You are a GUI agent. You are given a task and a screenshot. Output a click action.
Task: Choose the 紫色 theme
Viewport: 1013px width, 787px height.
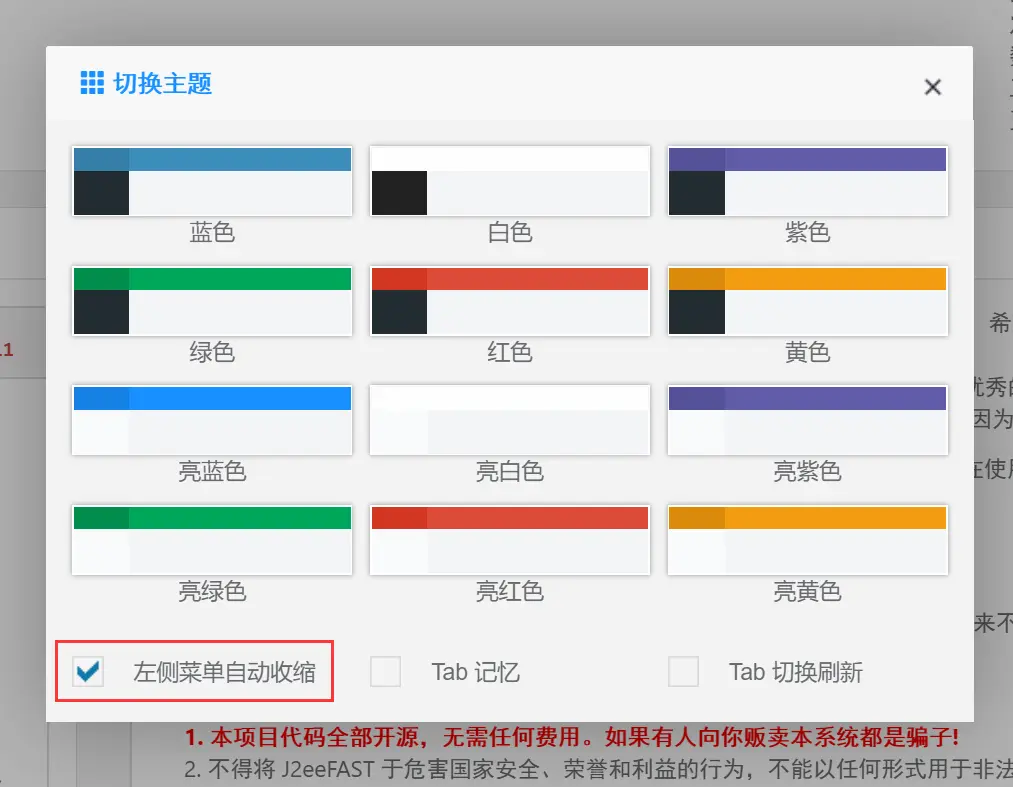coord(808,181)
